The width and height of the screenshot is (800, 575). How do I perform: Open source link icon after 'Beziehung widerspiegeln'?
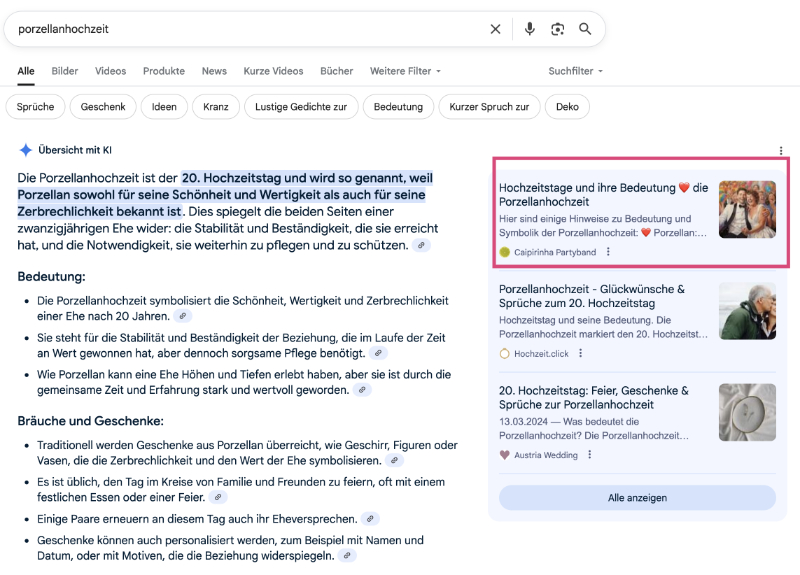(347, 556)
